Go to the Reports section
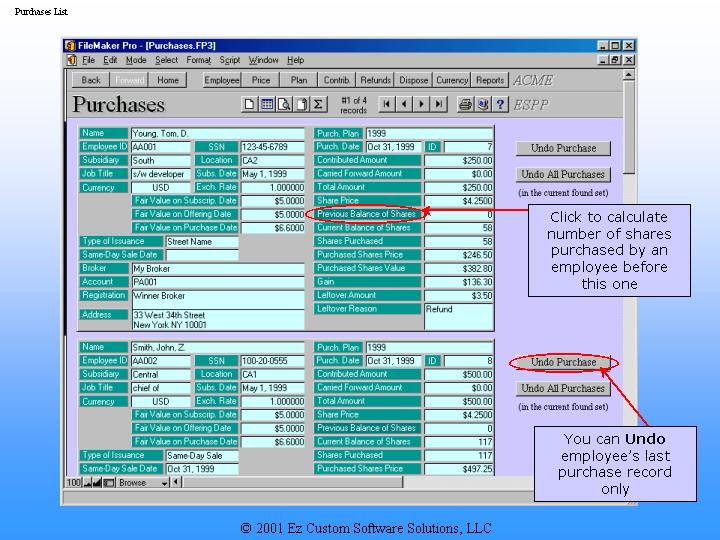720x540 pixels. tap(490, 80)
